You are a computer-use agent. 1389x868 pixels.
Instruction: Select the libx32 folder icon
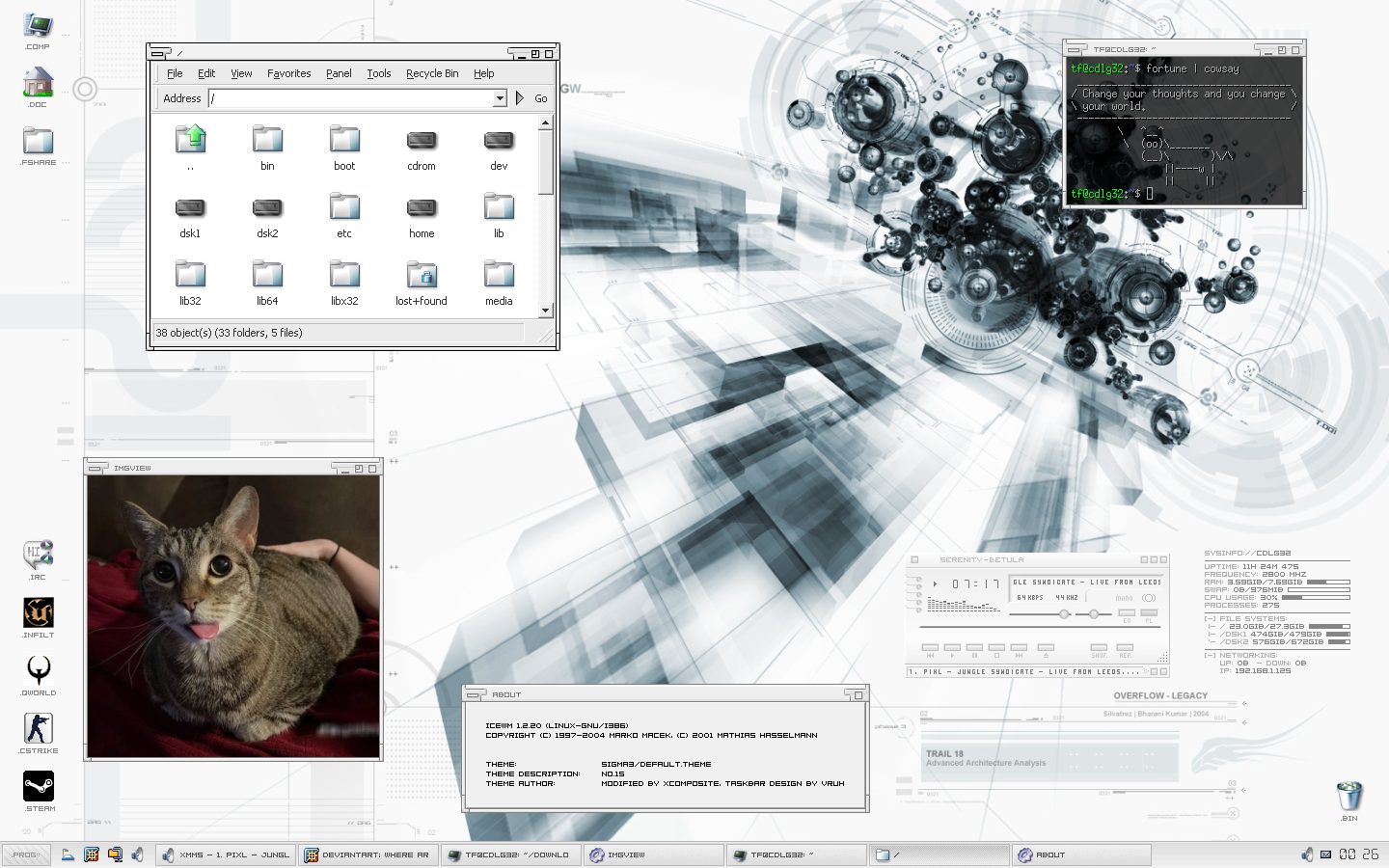pyautogui.click(x=344, y=275)
